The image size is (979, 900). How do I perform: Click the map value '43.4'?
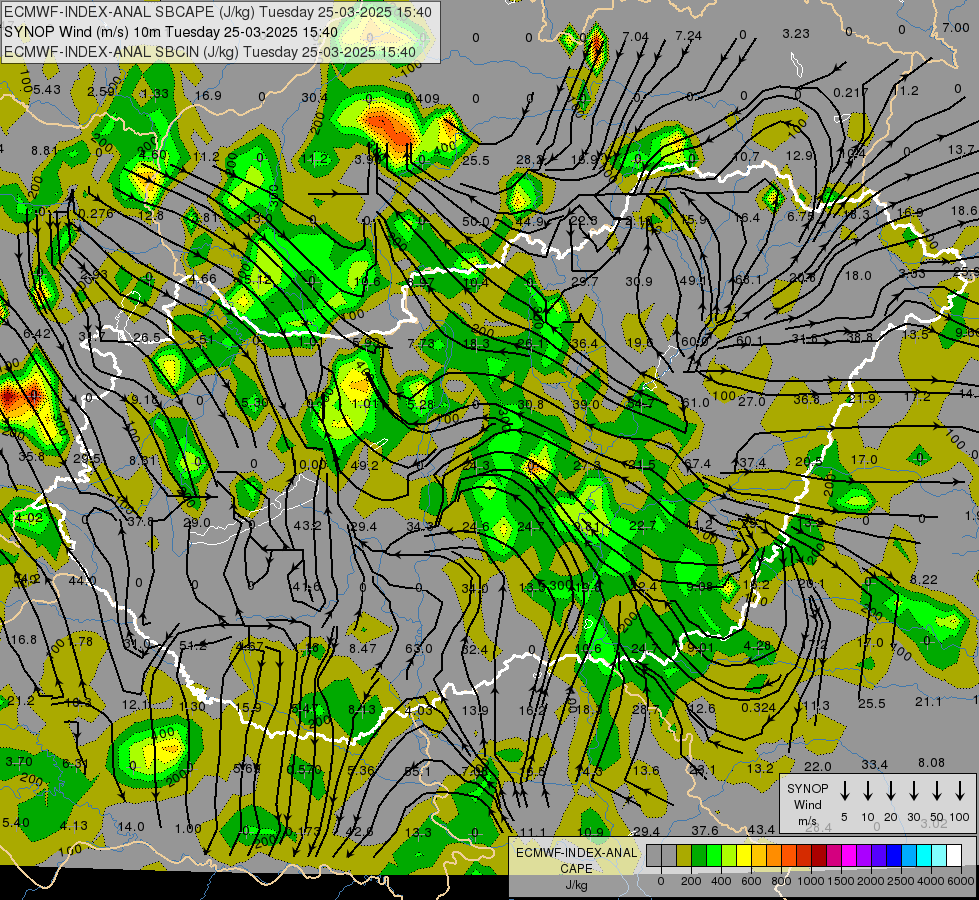[x=761, y=829]
